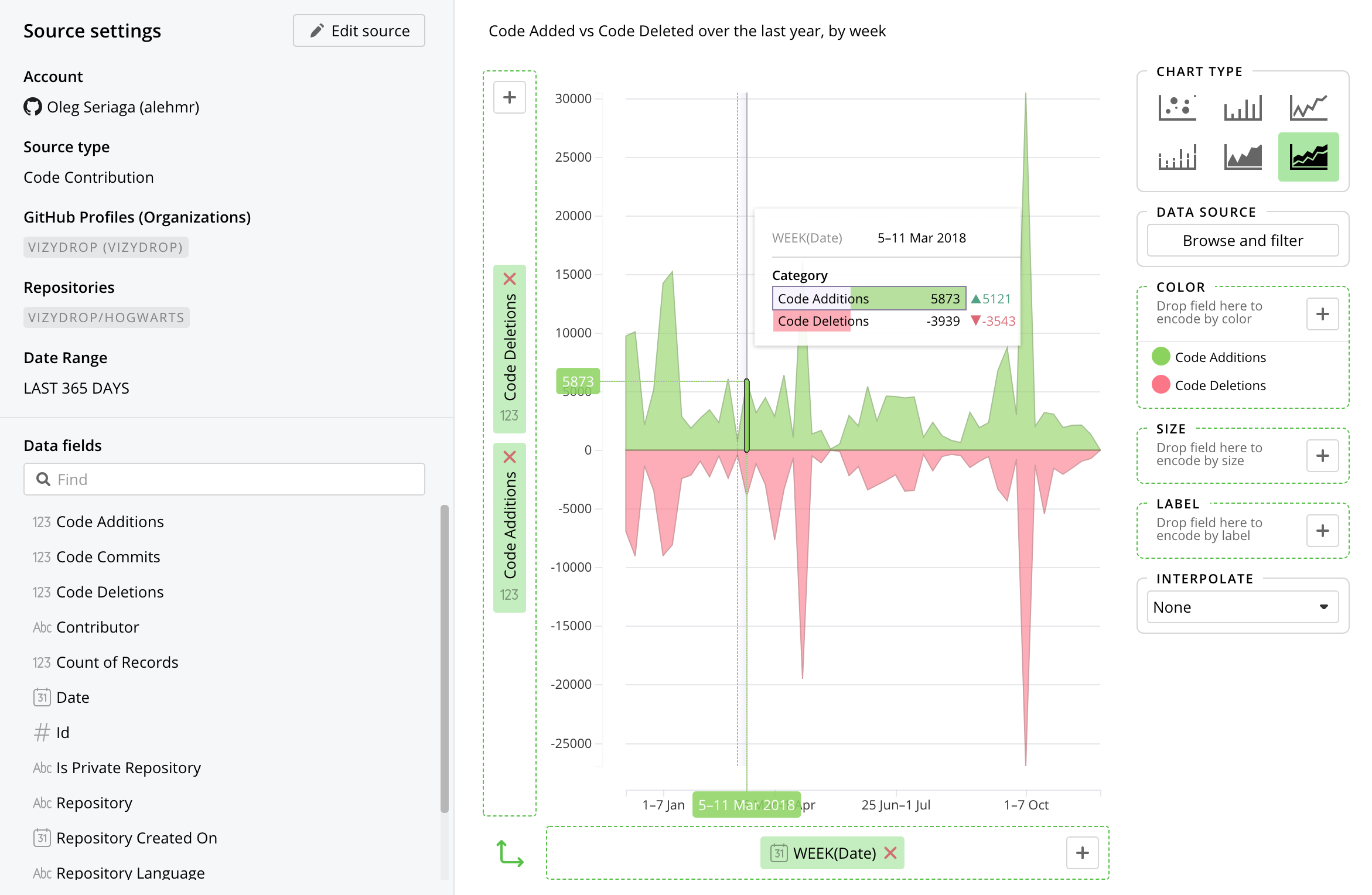Select the Code Commits data field
This screenshot has height=895, width=1372.
click(x=108, y=556)
